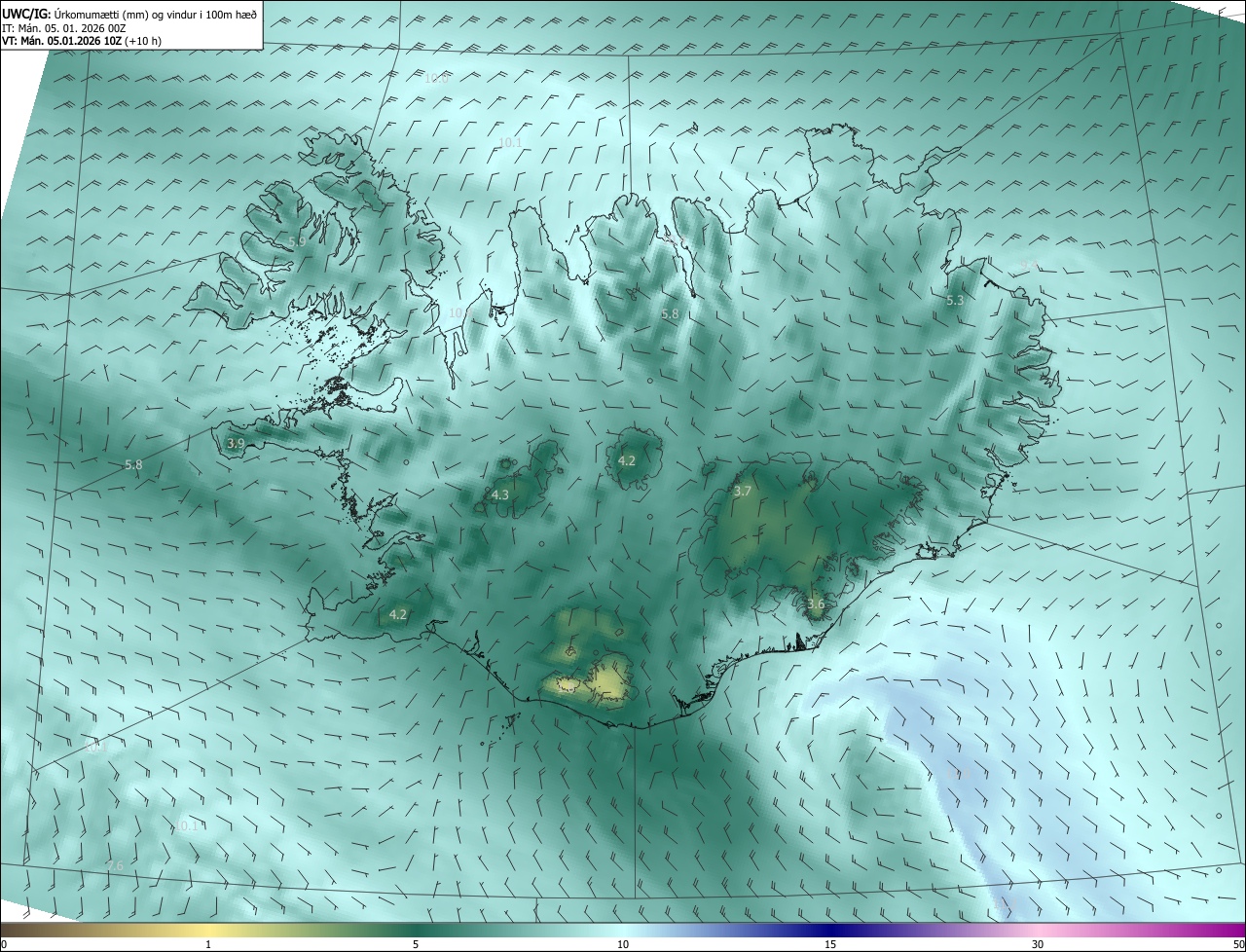
Task: Click 4.2 on the southwest Reykjanes peninsula
Action: (x=398, y=614)
